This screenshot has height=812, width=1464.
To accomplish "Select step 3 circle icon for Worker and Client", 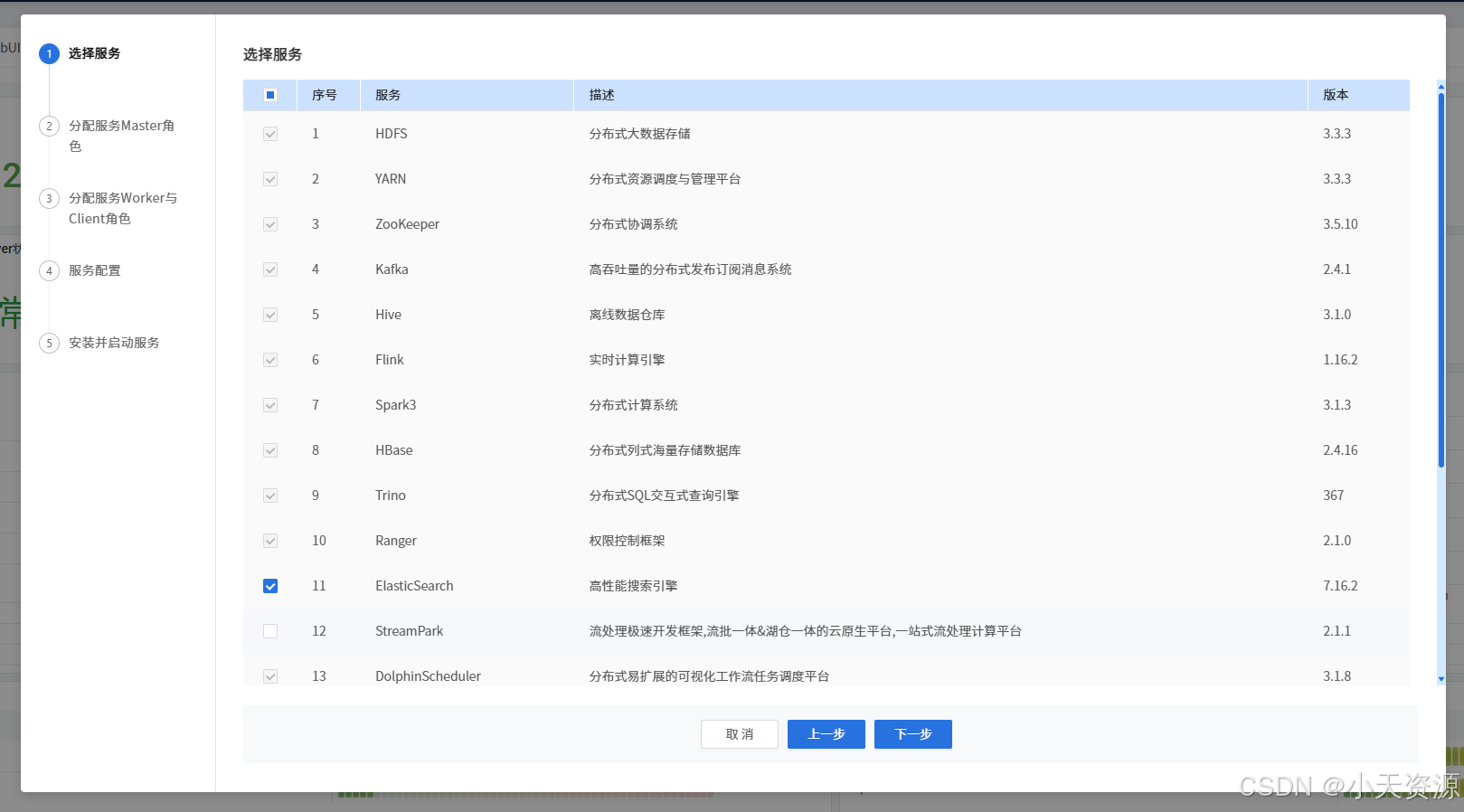I will (50, 198).
